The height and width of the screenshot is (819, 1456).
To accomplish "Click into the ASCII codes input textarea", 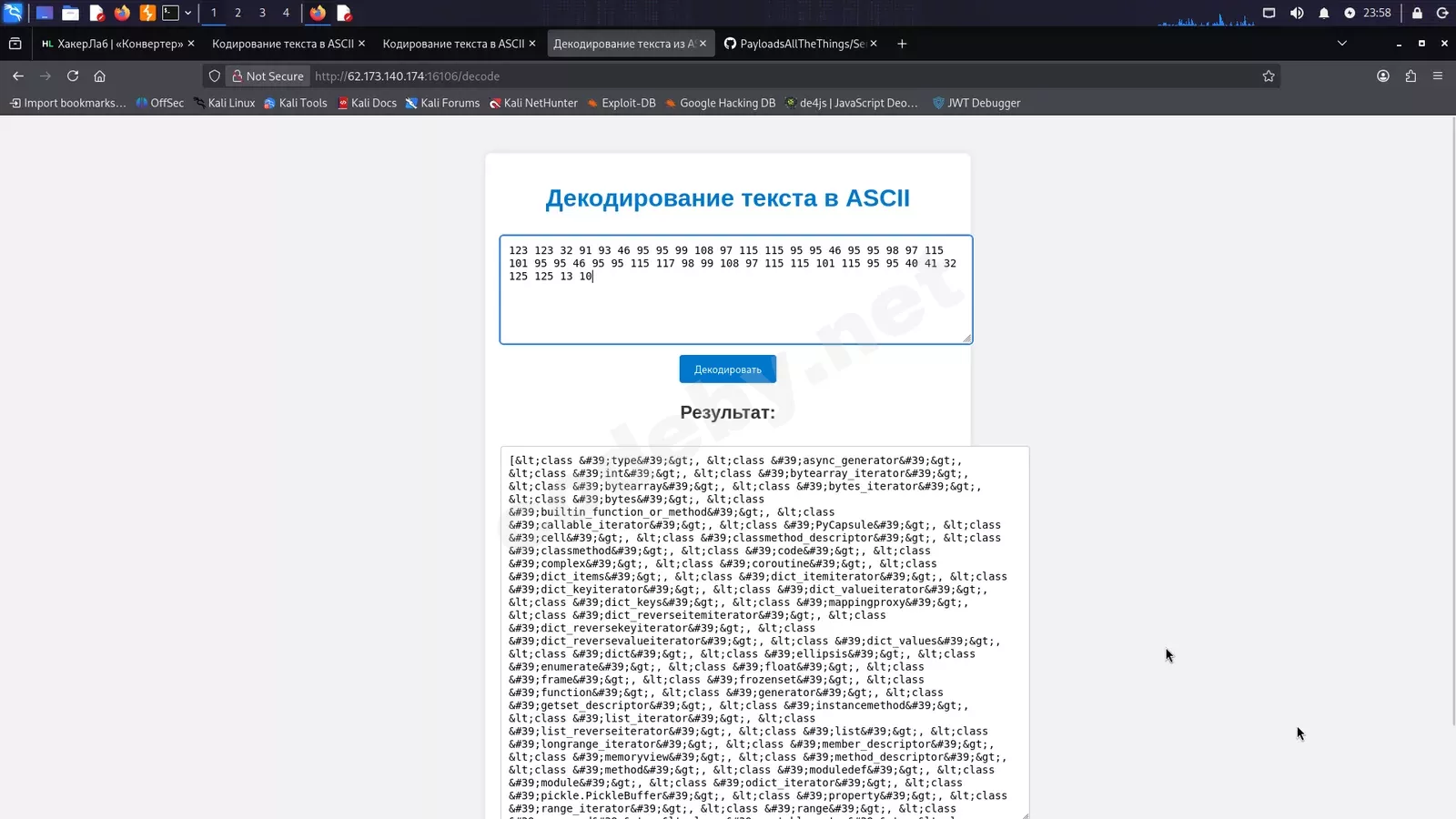I will click(736, 289).
